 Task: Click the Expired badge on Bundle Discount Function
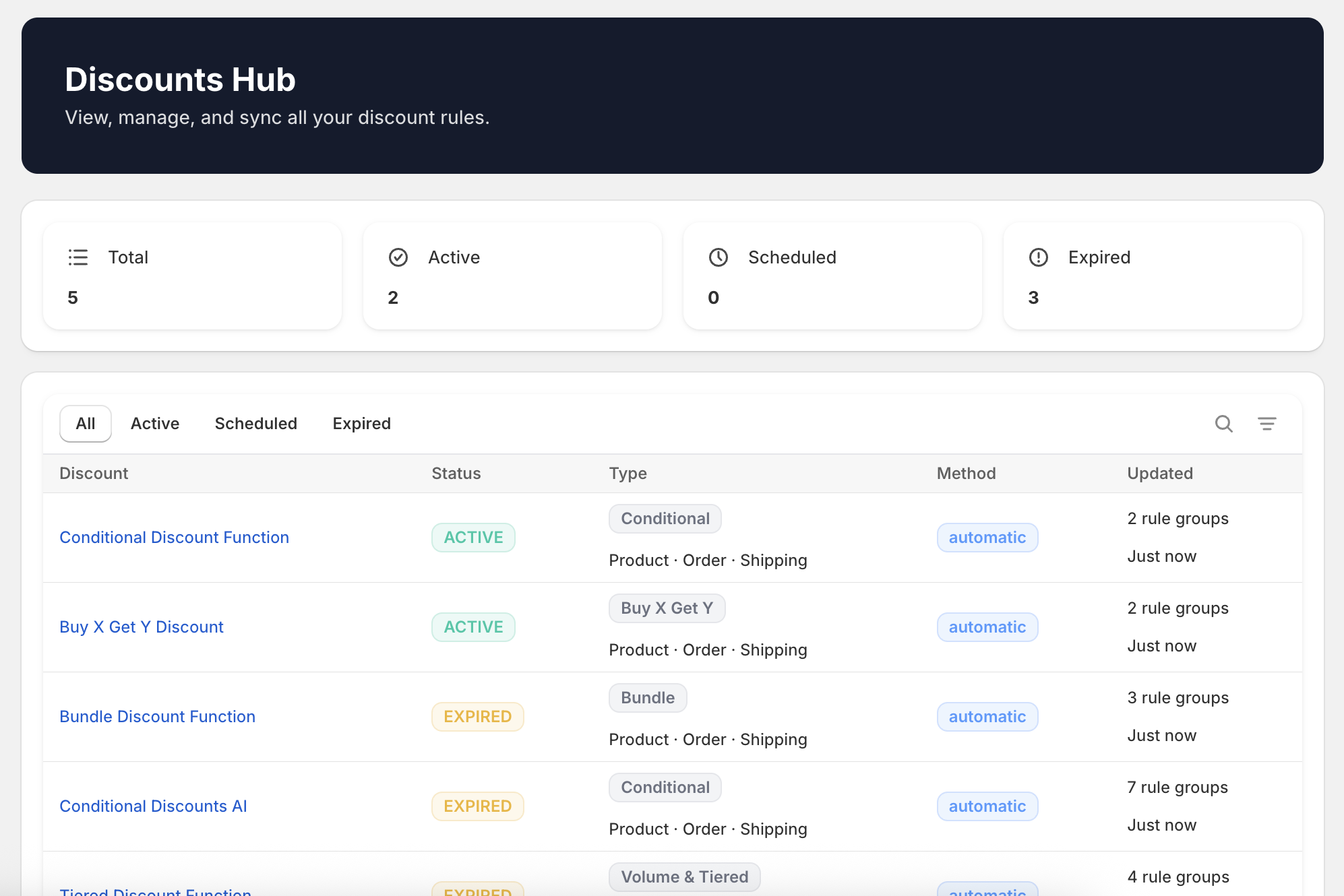pos(477,716)
